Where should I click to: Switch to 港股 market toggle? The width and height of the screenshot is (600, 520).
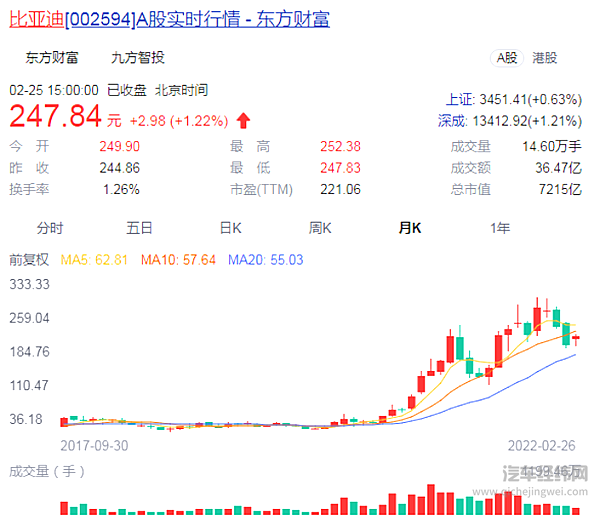coord(545,58)
